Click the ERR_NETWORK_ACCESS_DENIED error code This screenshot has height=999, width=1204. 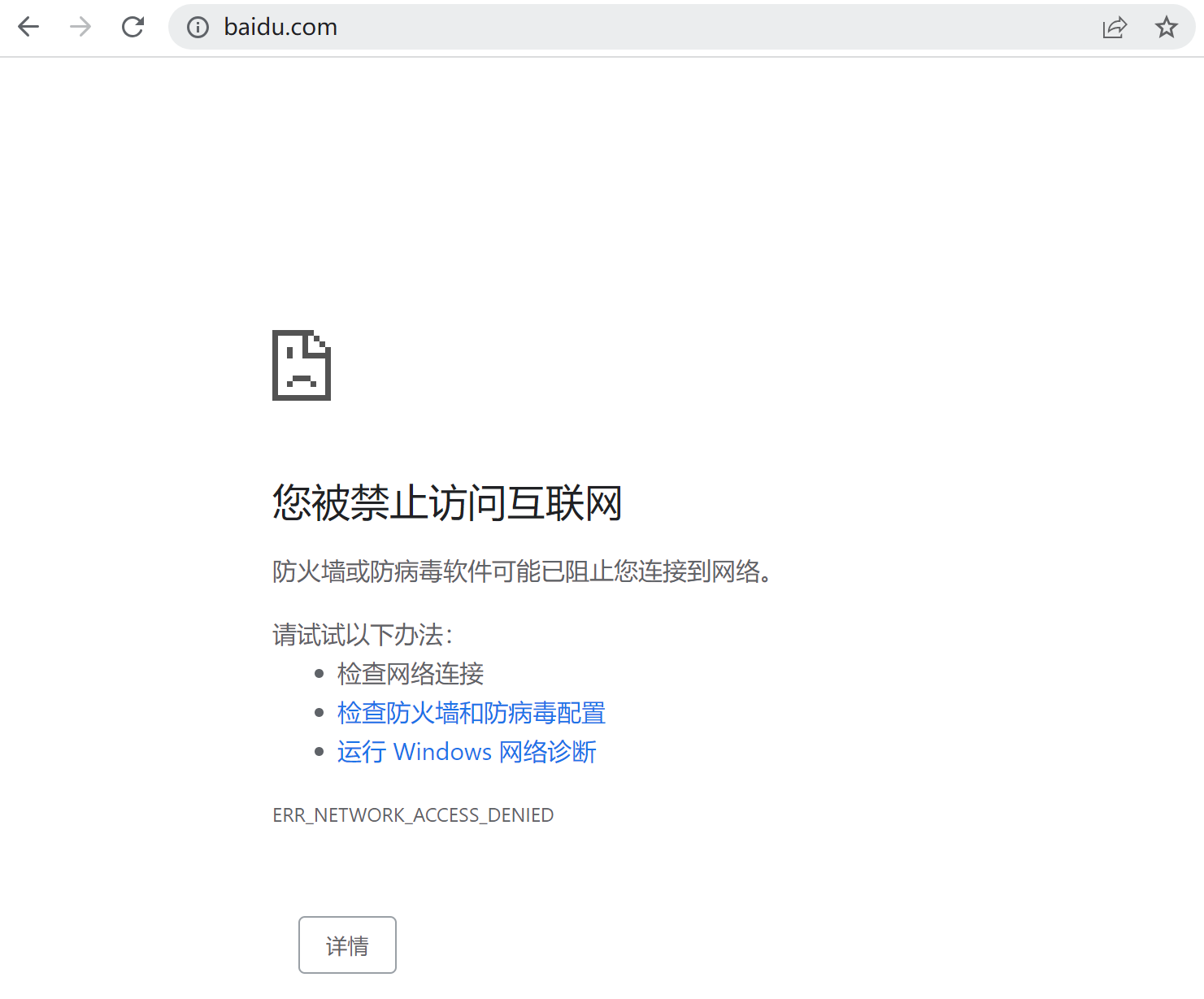(x=413, y=815)
